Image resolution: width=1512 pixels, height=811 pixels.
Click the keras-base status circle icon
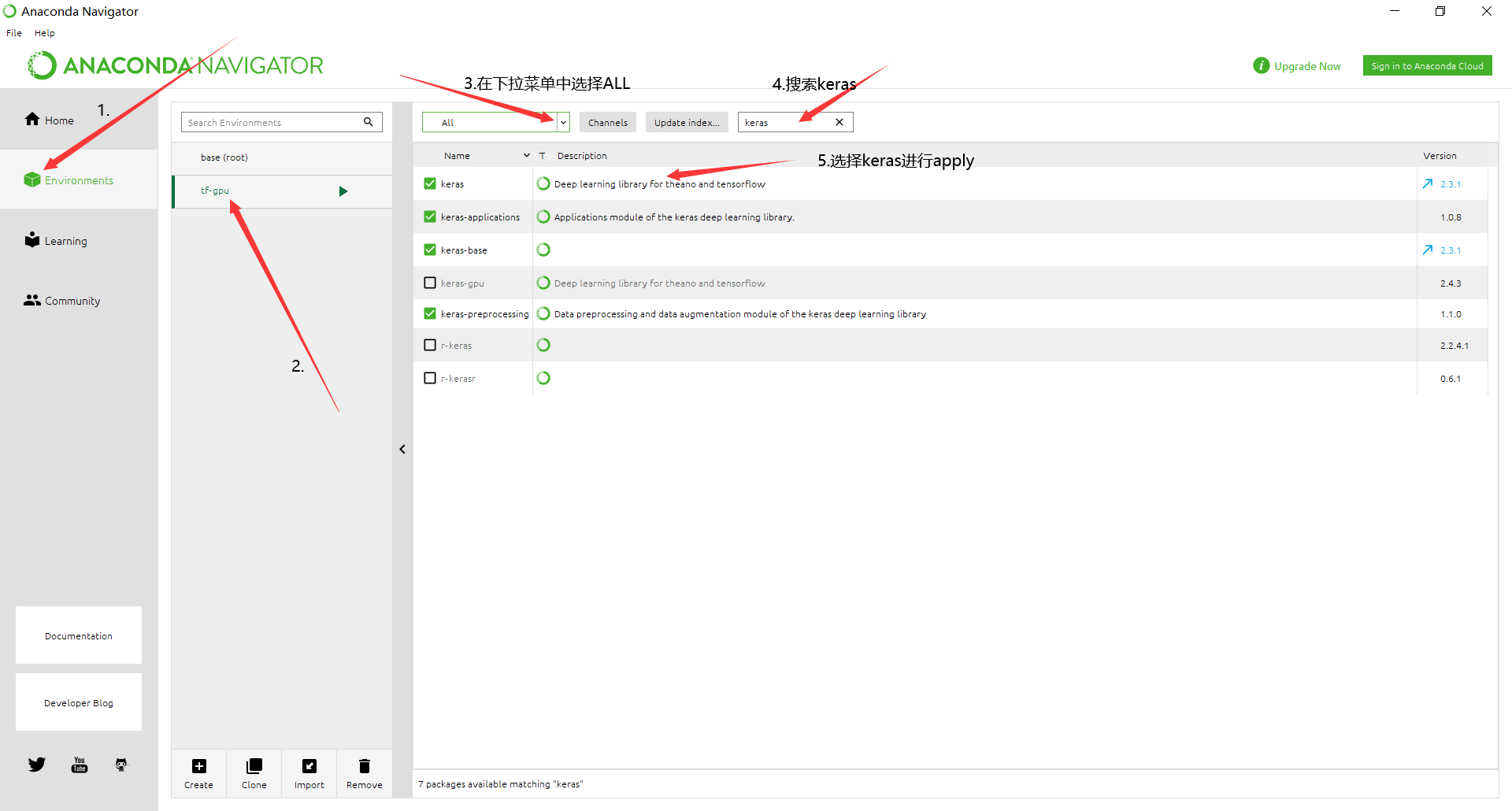pos(543,250)
